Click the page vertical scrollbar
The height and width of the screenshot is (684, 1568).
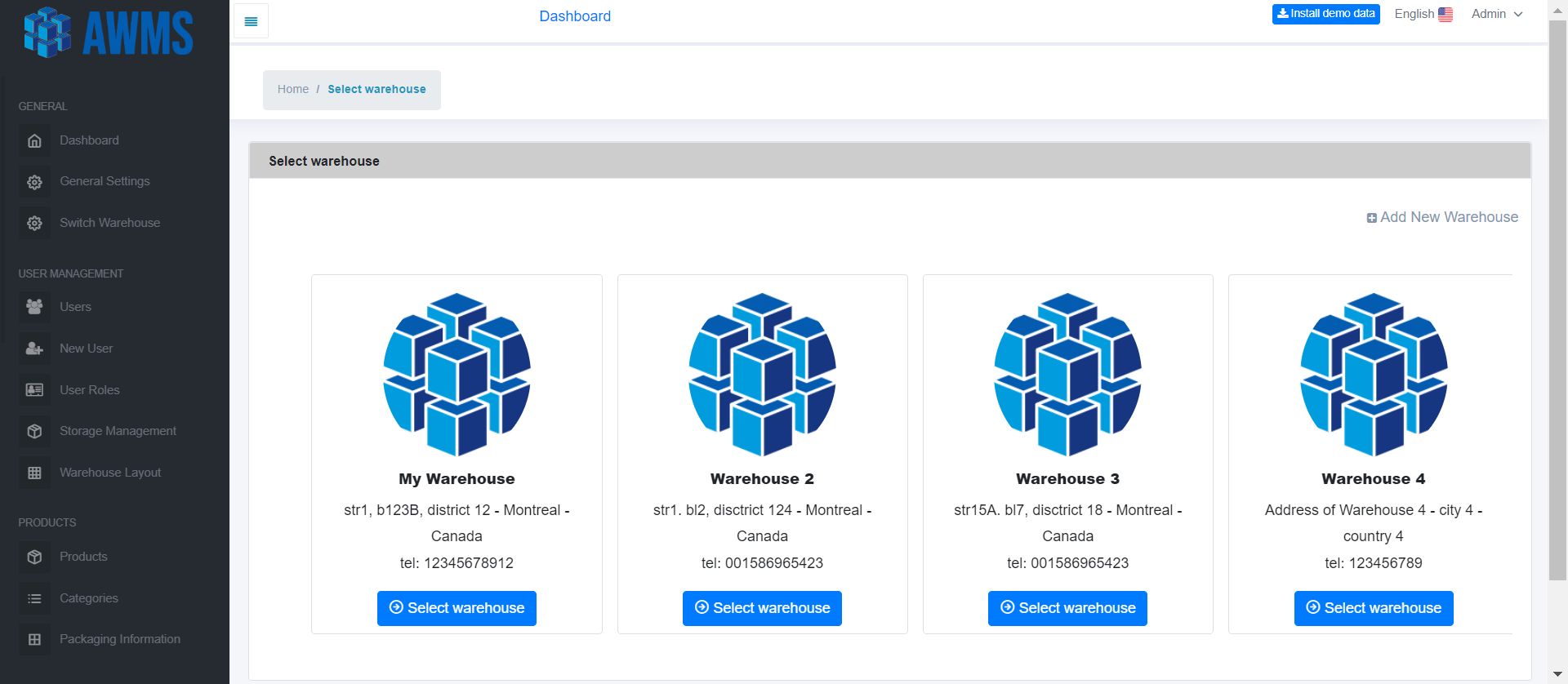point(1558,300)
